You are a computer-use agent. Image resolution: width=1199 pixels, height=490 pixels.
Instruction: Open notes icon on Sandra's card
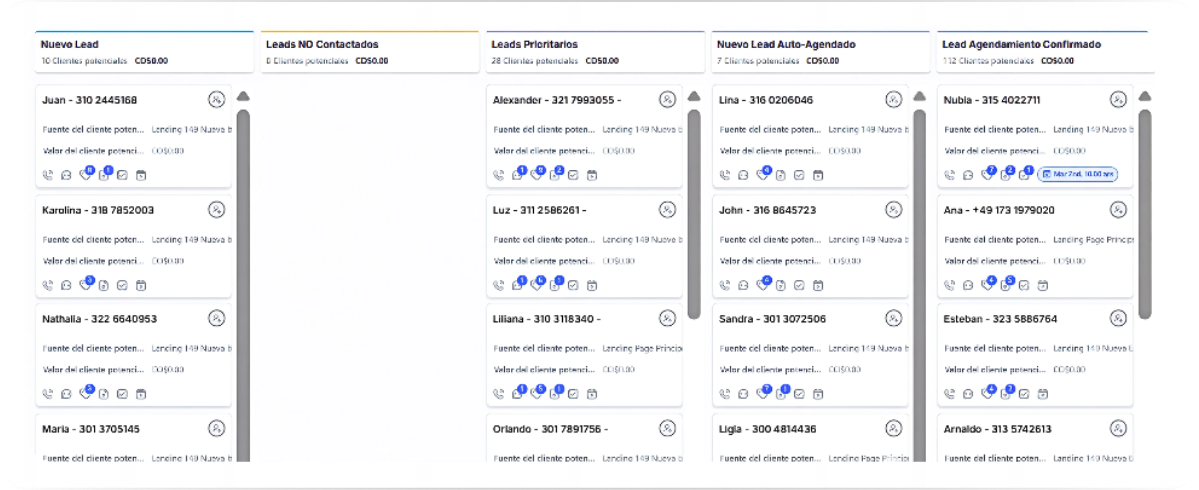[x=780, y=394]
